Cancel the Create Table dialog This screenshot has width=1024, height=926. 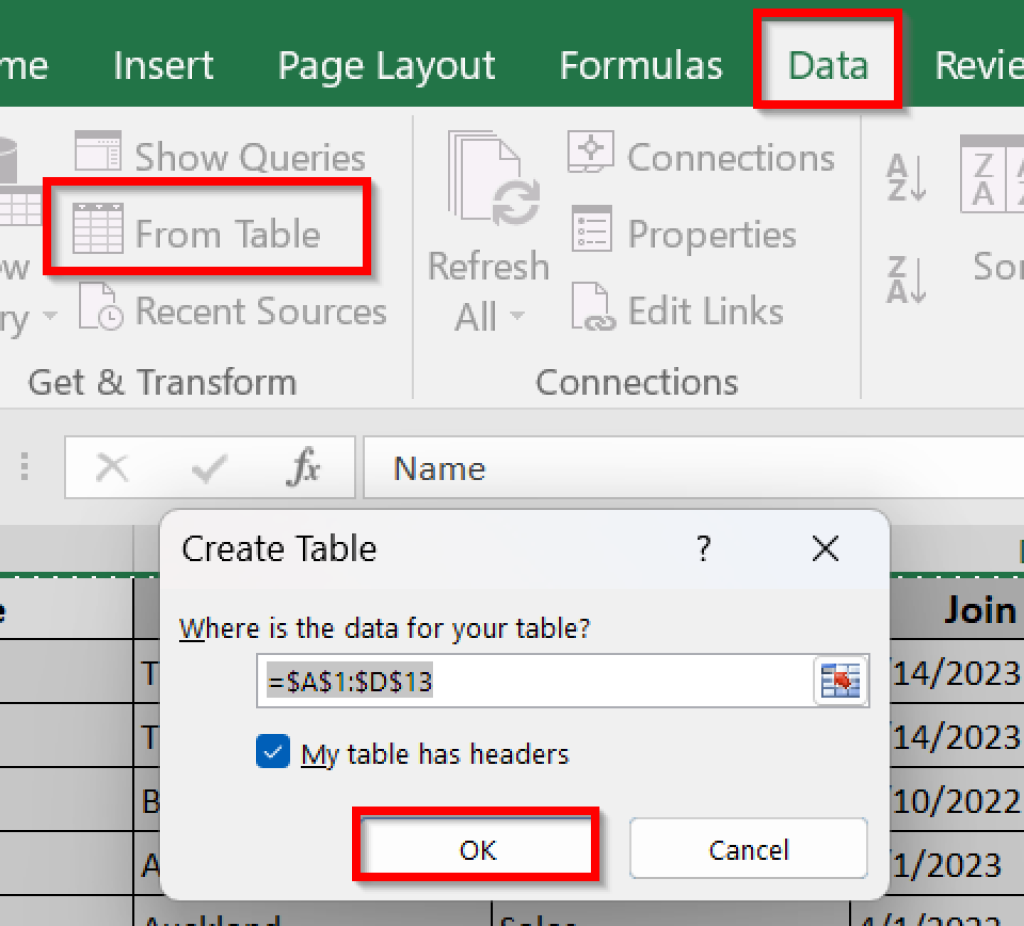[748, 849]
